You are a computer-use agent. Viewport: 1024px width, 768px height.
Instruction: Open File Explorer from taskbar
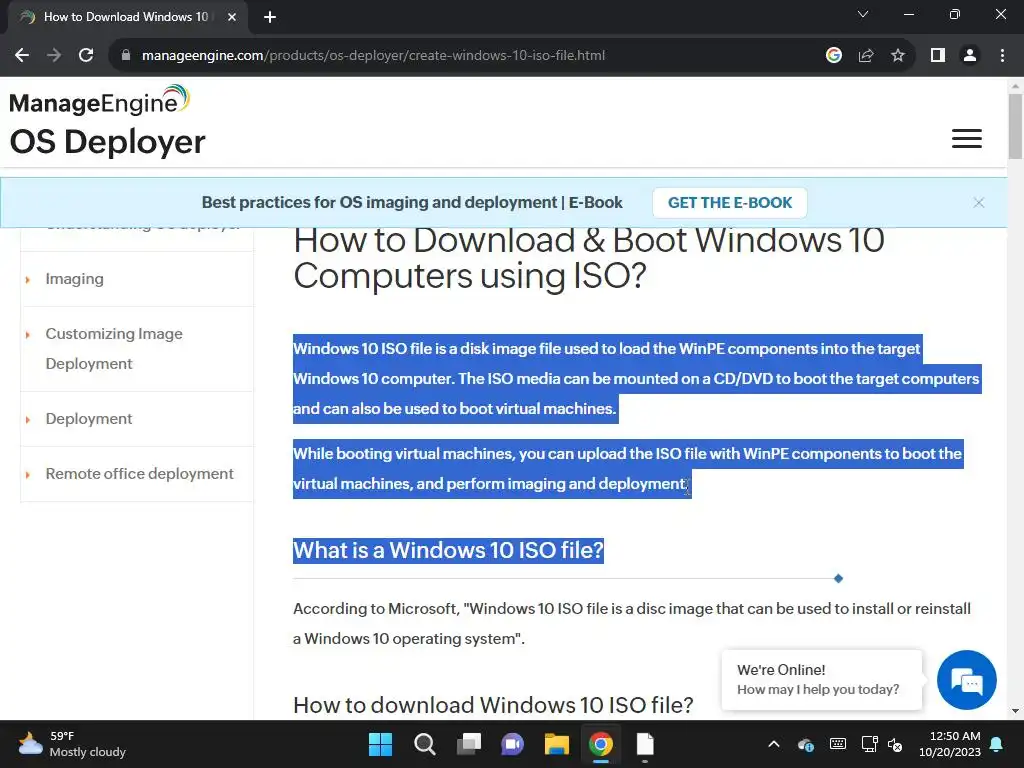click(x=556, y=744)
